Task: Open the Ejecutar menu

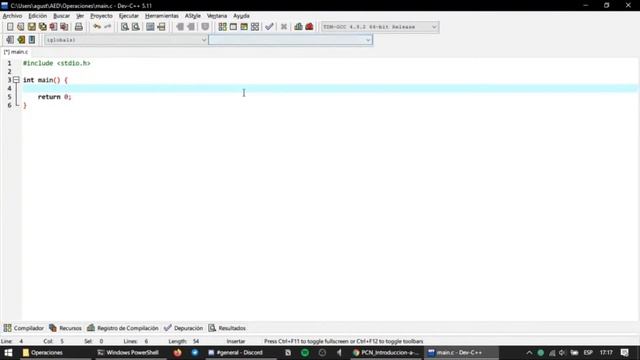Action: tap(129, 16)
